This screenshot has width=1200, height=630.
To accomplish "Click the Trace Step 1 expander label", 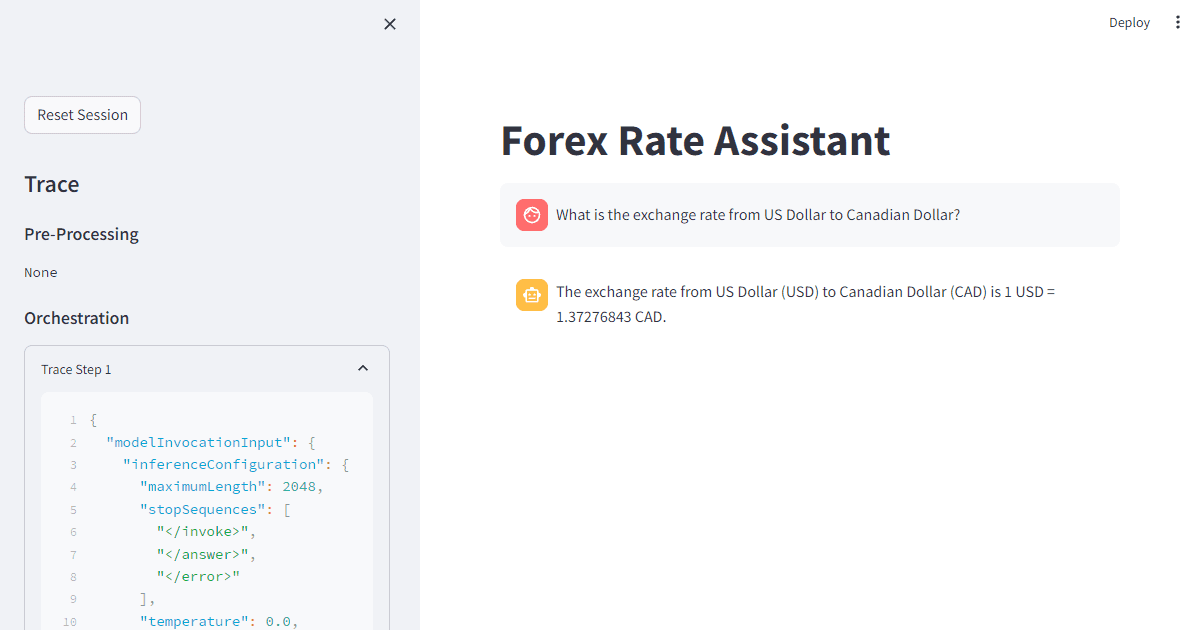I will coord(77,370).
